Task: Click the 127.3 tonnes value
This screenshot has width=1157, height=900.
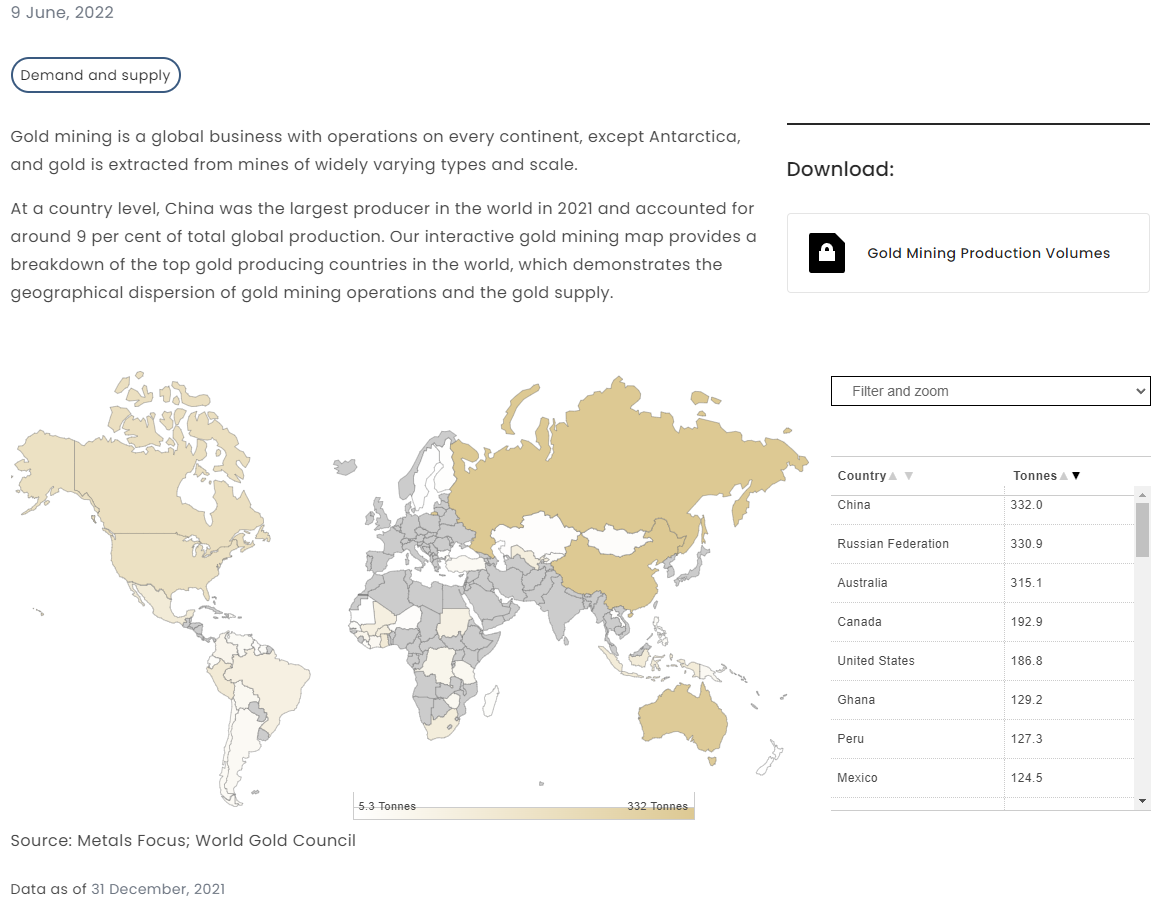Action: [x=1026, y=738]
